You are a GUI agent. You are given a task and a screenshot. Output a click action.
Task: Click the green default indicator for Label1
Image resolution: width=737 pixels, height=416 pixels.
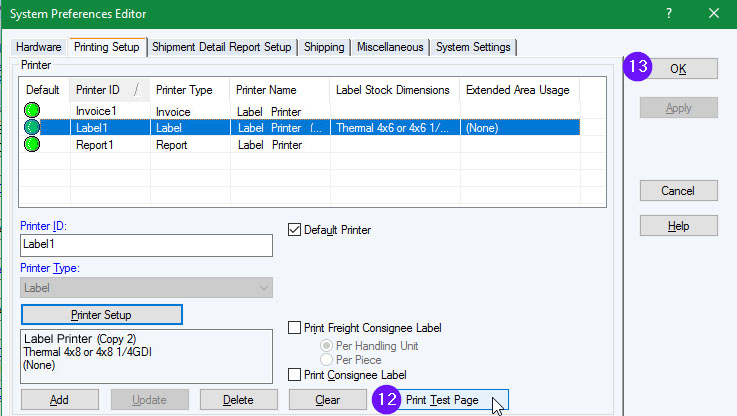[32, 127]
